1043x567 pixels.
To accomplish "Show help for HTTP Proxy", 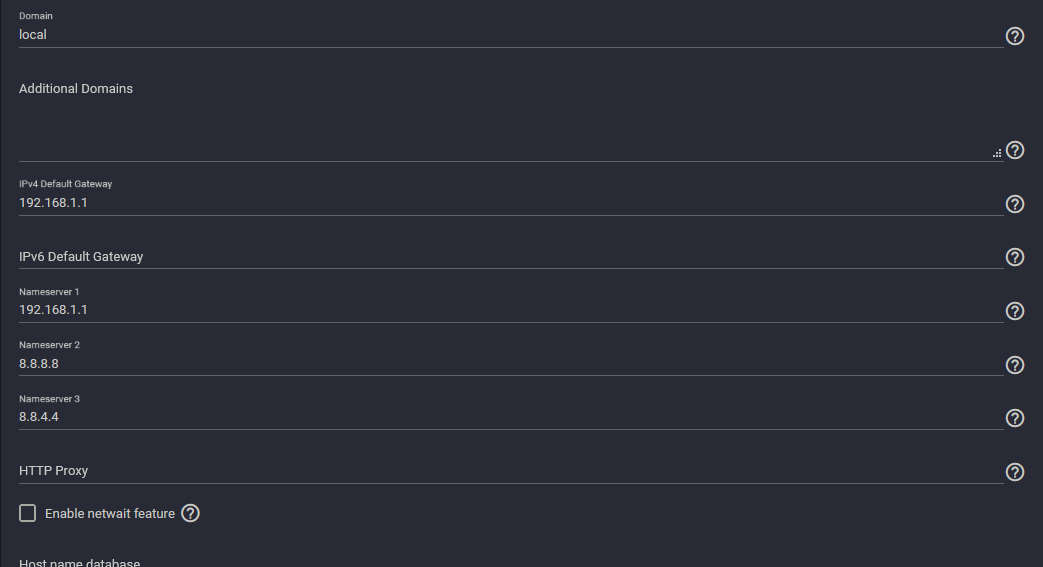I will (x=1014, y=472).
